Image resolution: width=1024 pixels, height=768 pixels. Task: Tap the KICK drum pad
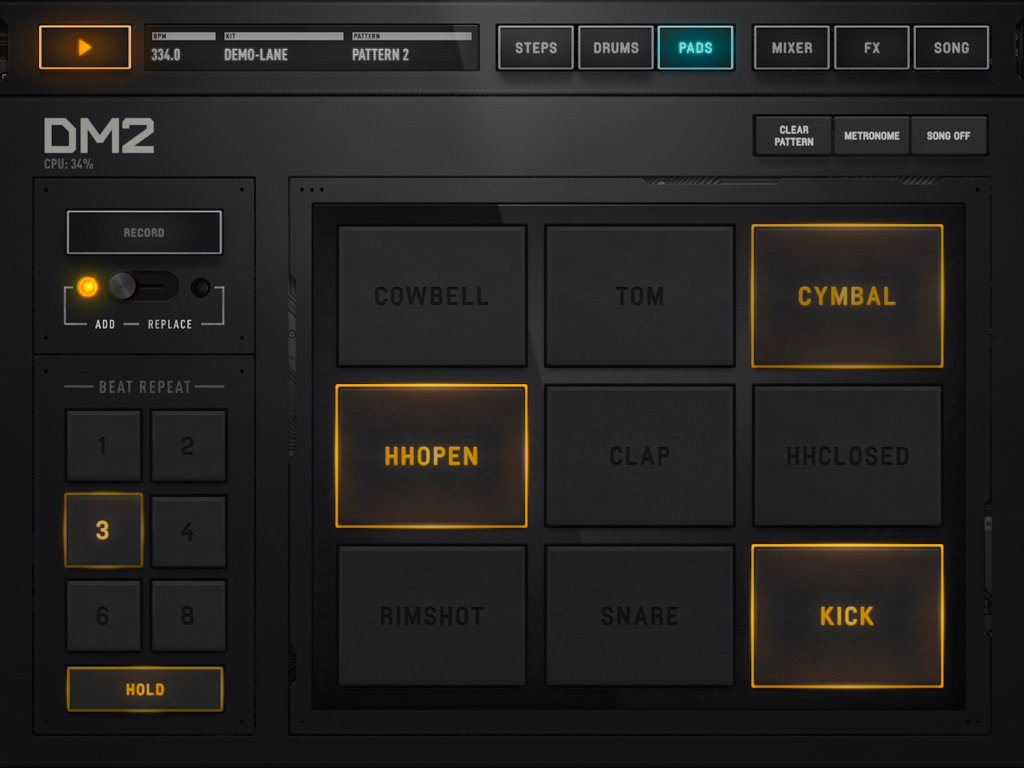846,616
